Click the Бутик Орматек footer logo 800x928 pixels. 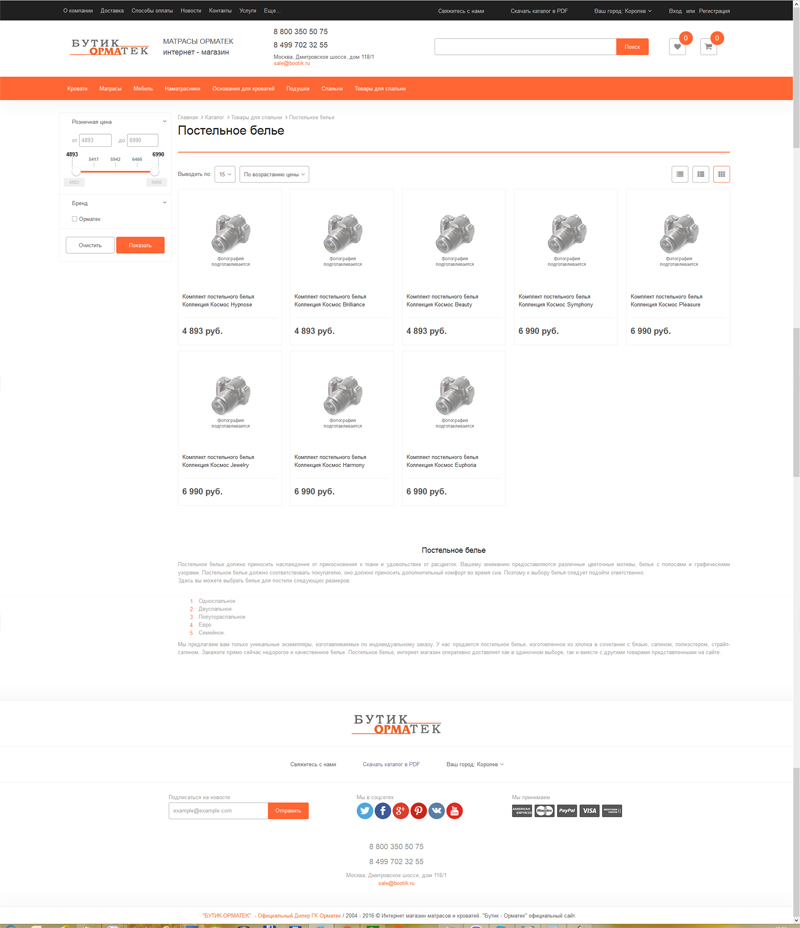396,724
